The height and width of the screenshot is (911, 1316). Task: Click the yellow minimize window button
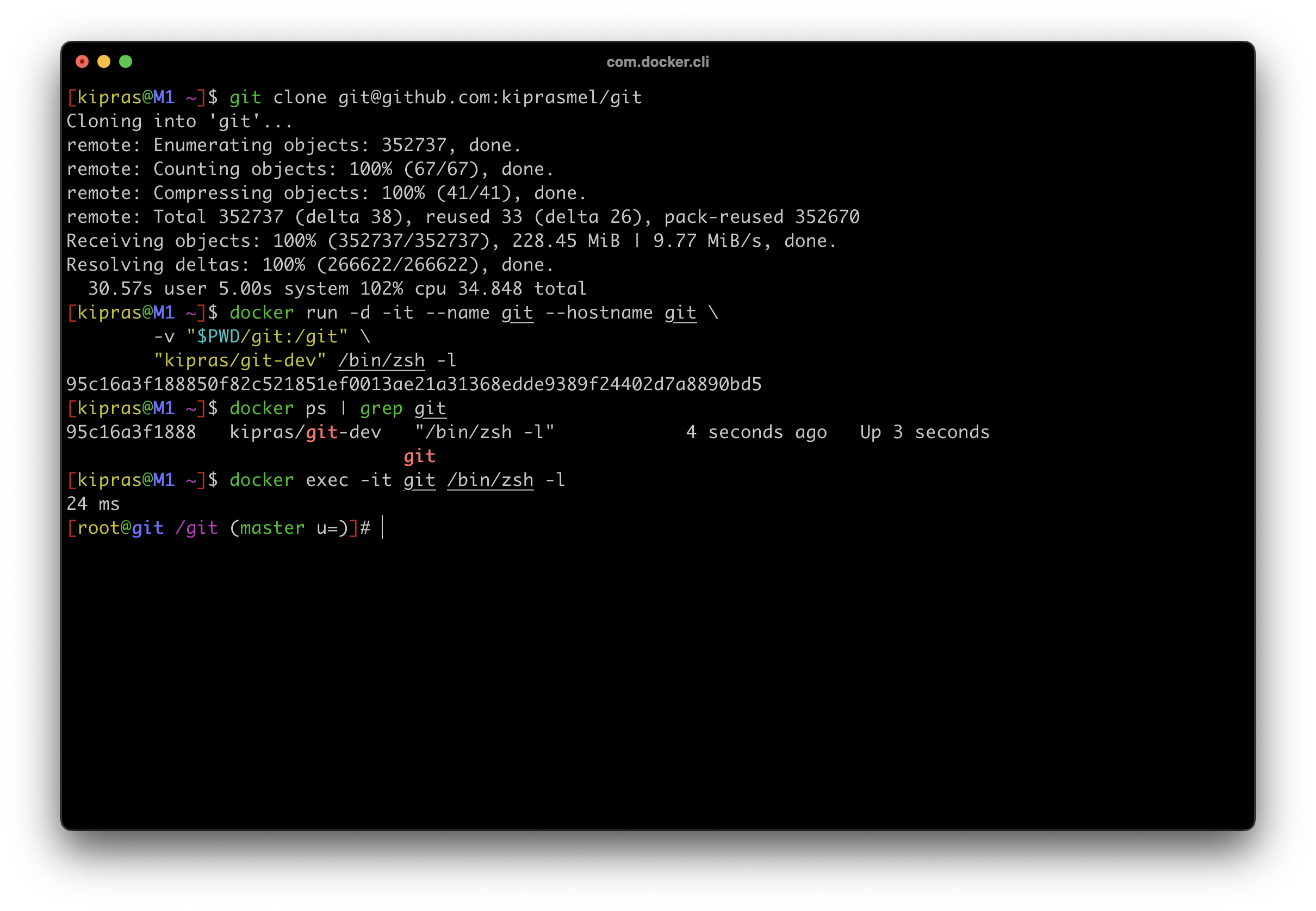(104, 61)
